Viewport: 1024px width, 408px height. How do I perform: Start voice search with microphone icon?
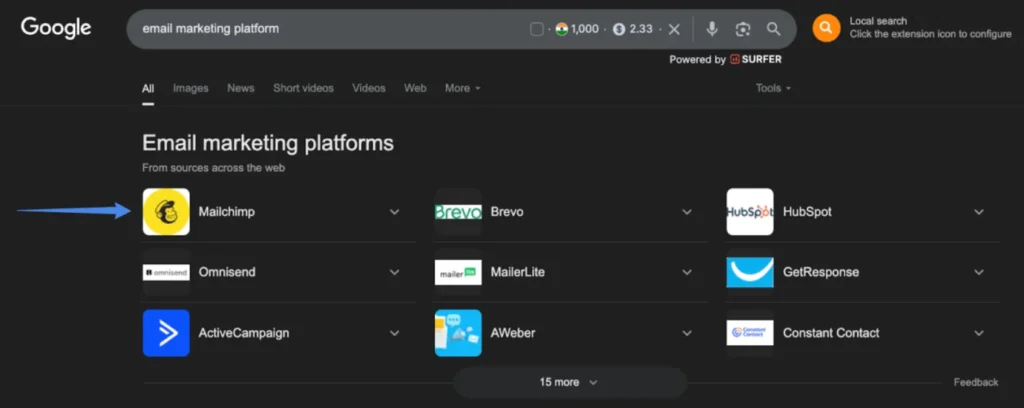click(x=712, y=29)
